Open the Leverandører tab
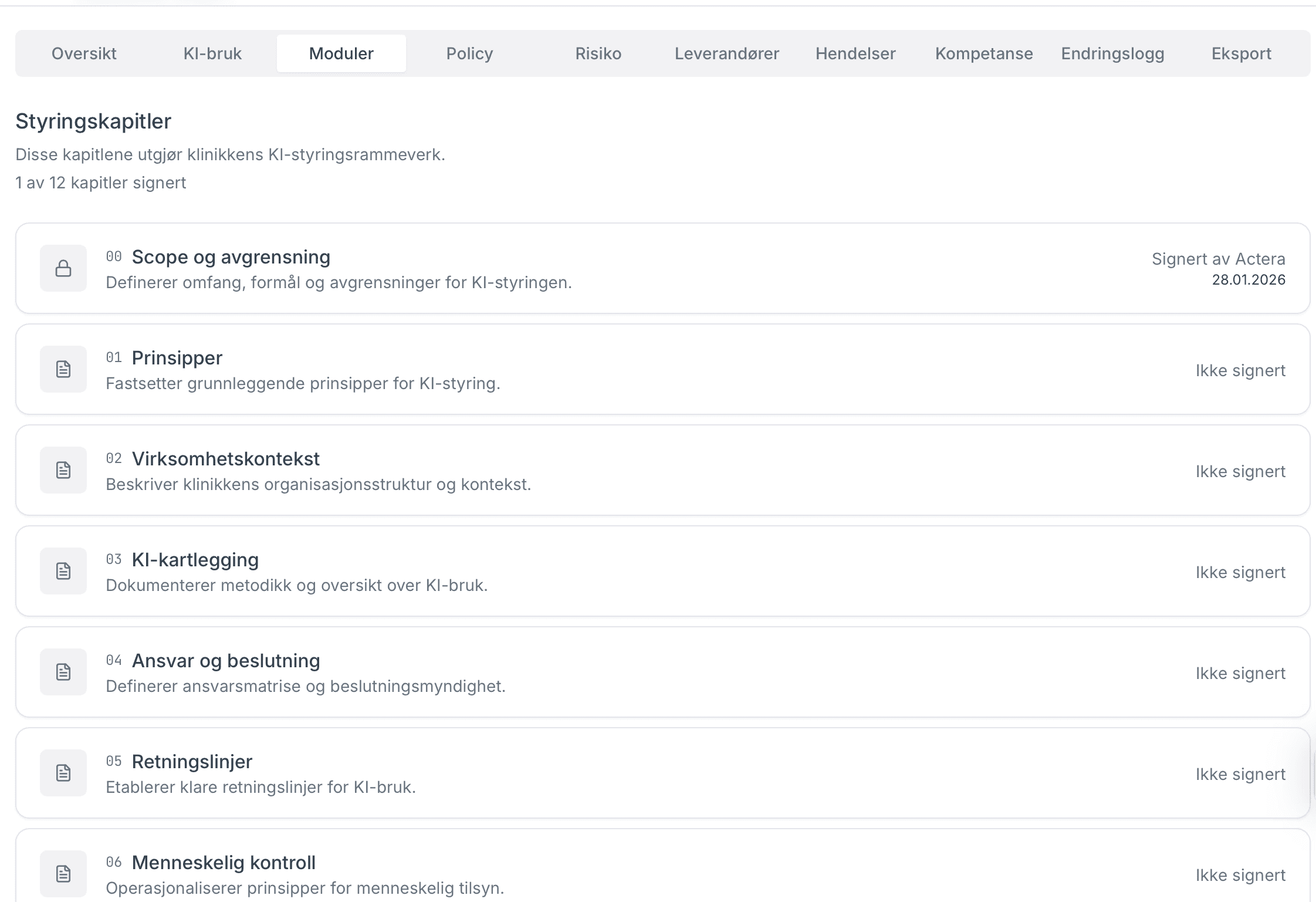The image size is (1316, 902). click(x=726, y=53)
